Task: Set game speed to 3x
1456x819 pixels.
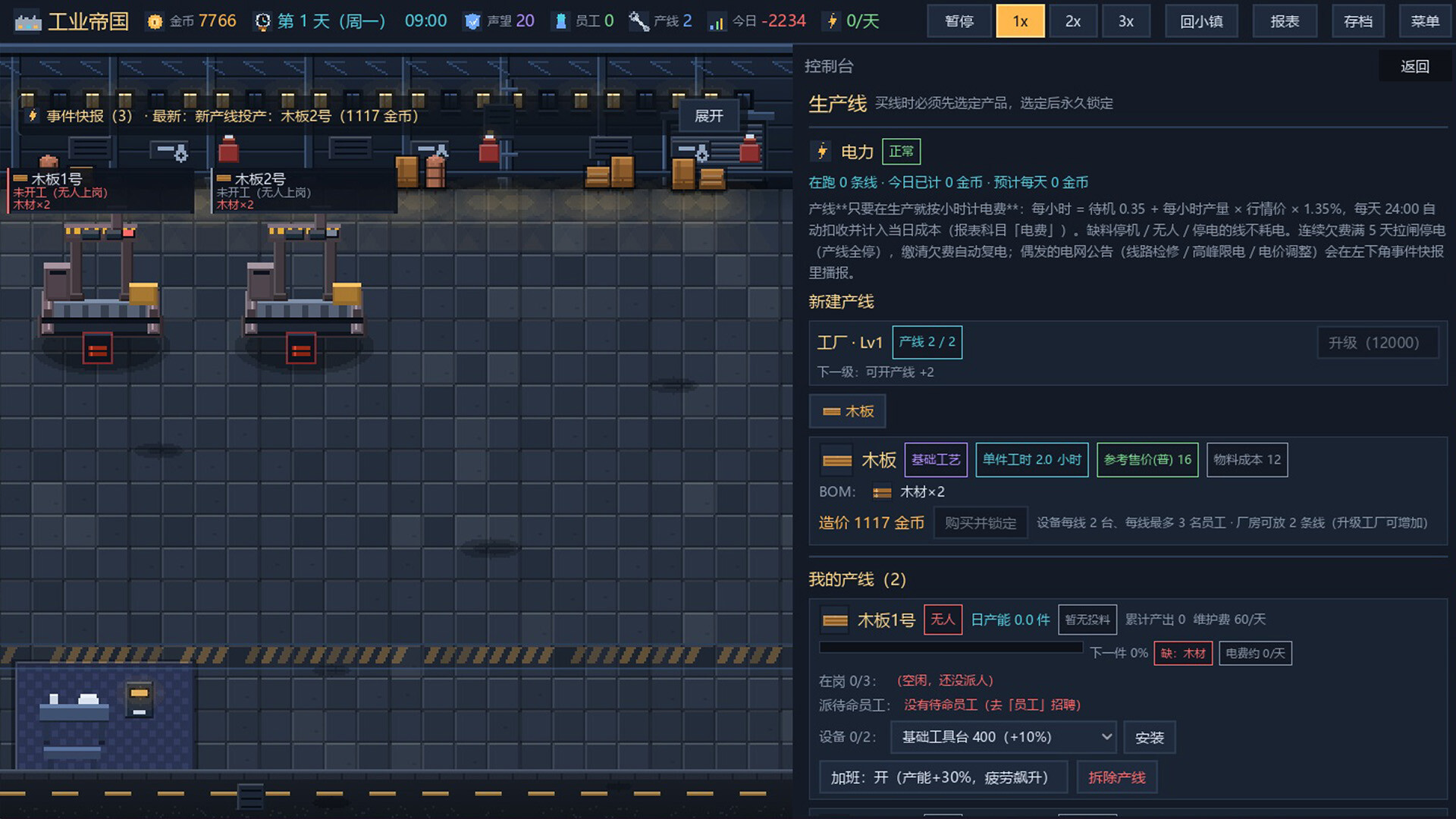Action: (x=1125, y=21)
